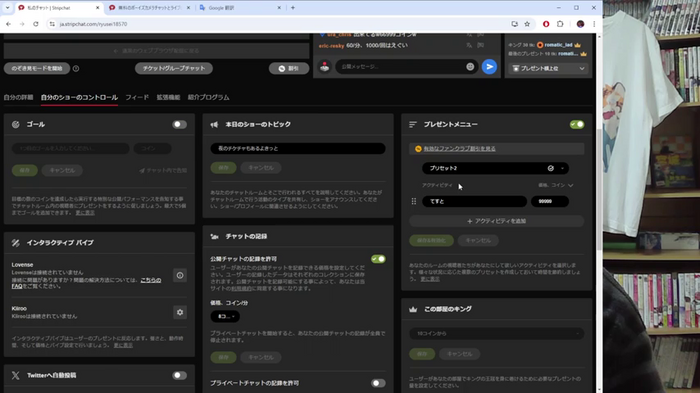Edit the show topic text field
The width and height of the screenshot is (700, 393).
[x=298, y=149]
